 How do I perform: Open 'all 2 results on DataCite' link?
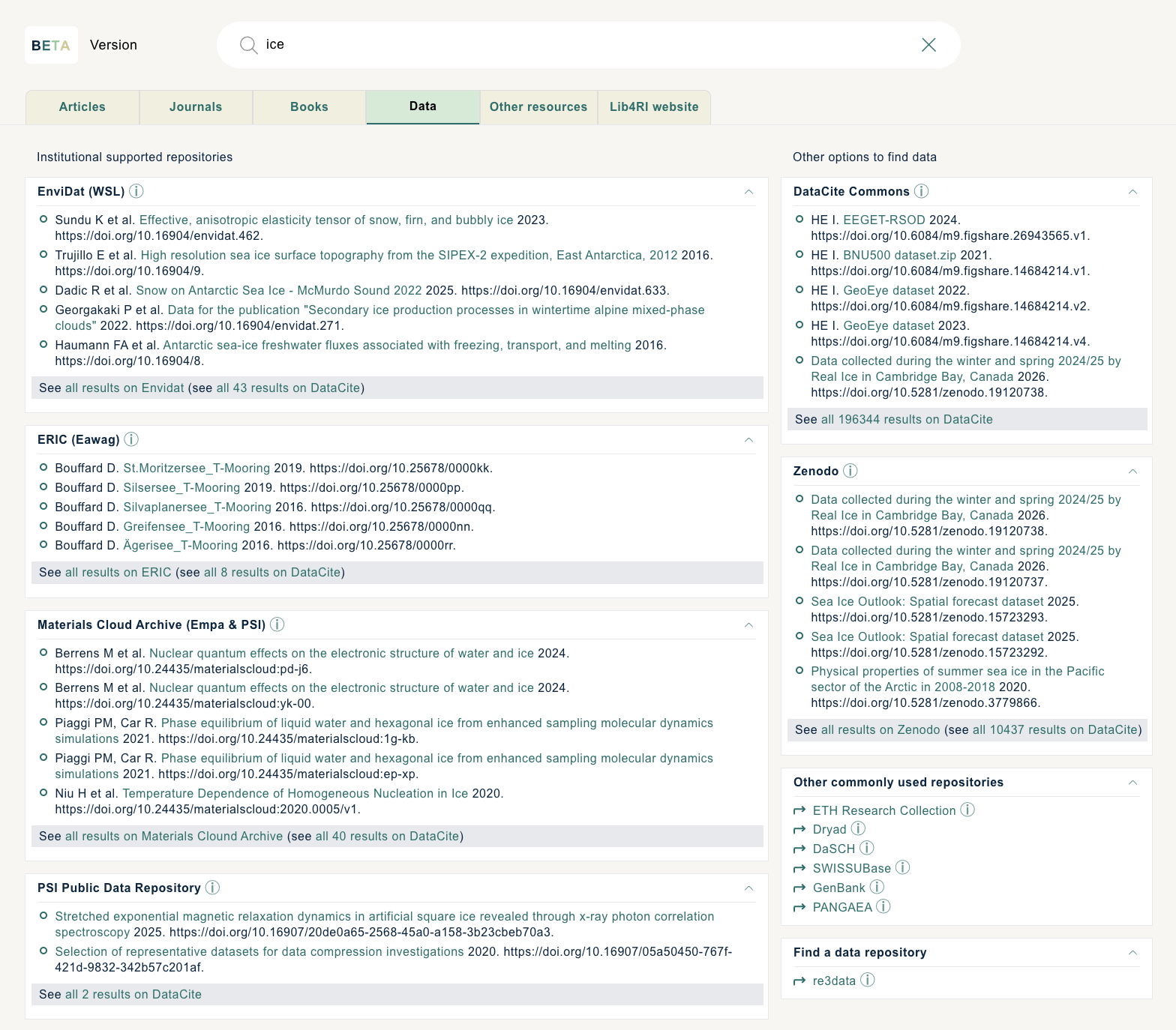[133, 994]
